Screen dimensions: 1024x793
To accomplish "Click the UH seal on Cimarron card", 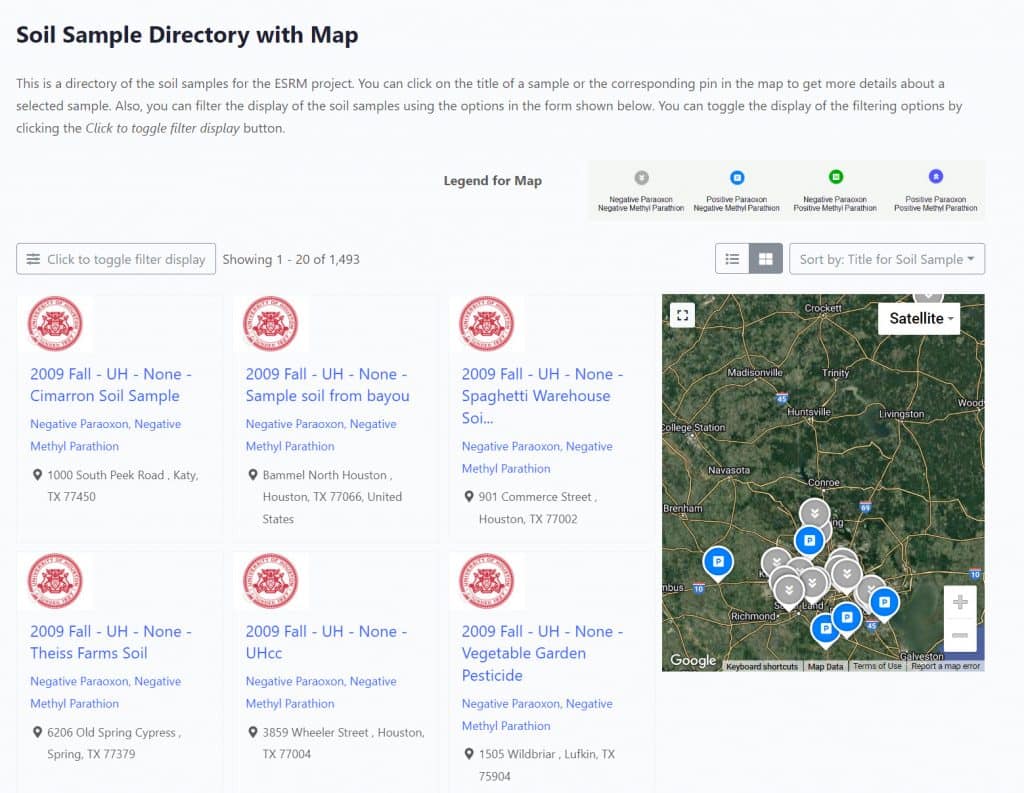I will (56, 323).
